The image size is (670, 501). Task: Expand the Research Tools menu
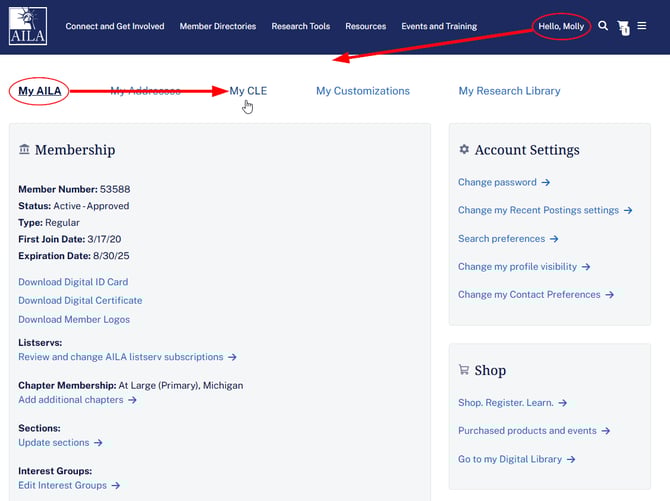[x=300, y=26]
